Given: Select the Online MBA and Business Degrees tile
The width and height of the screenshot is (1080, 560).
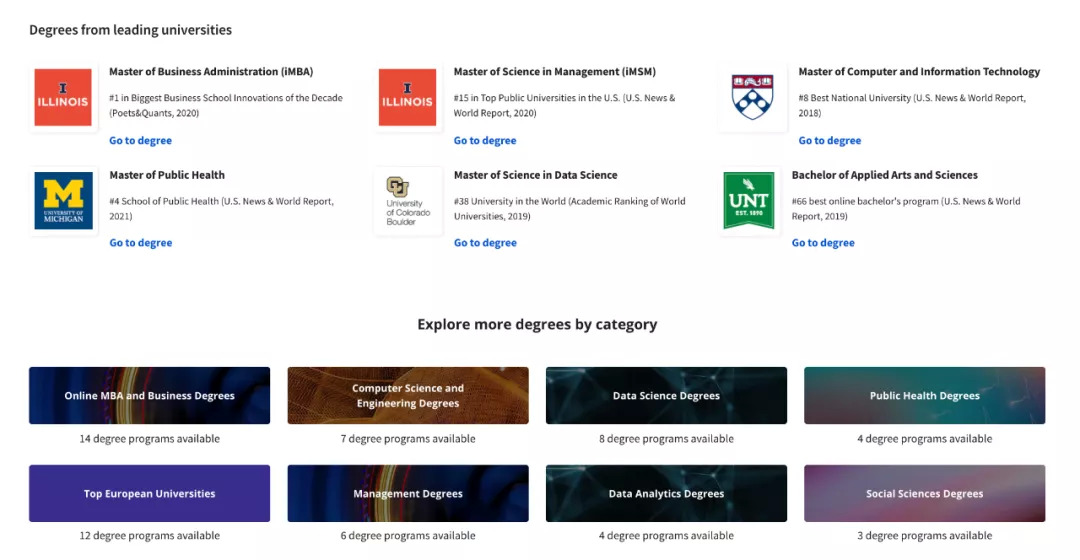Looking at the screenshot, I should (x=149, y=396).
